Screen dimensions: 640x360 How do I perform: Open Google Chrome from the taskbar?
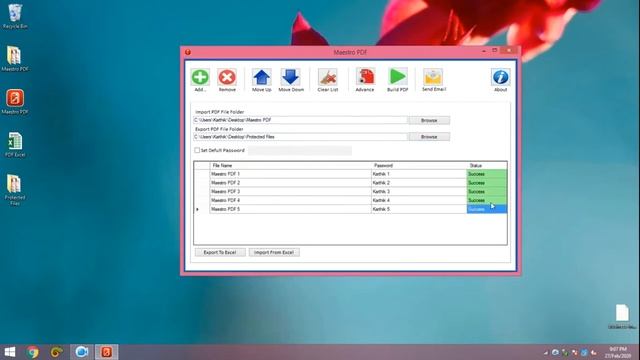coord(33,352)
